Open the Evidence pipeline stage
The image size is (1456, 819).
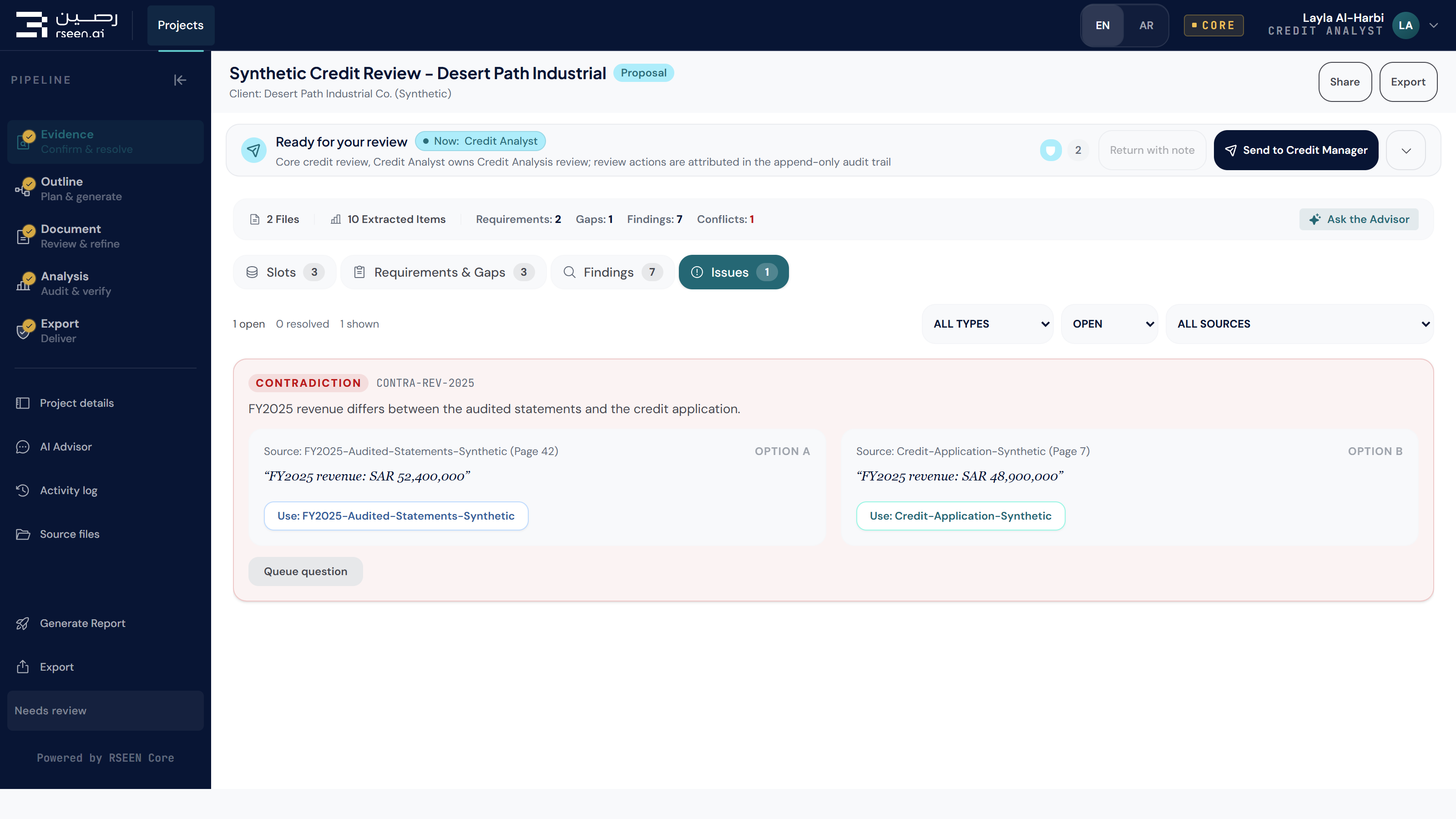click(x=106, y=142)
